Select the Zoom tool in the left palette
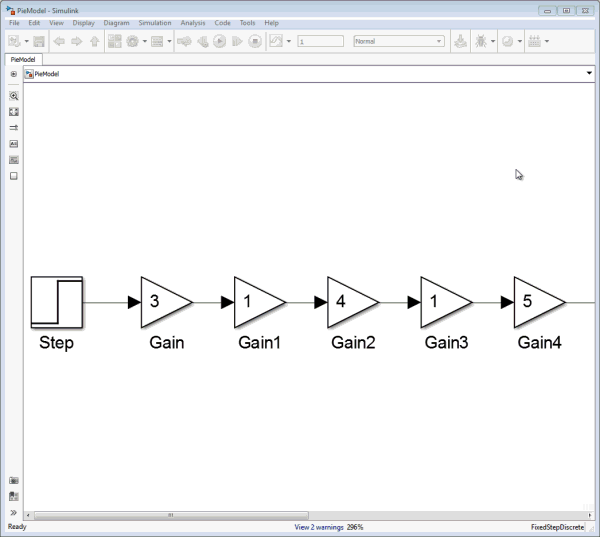Image resolution: width=600 pixels, height=537 pixels. point(14,96)
